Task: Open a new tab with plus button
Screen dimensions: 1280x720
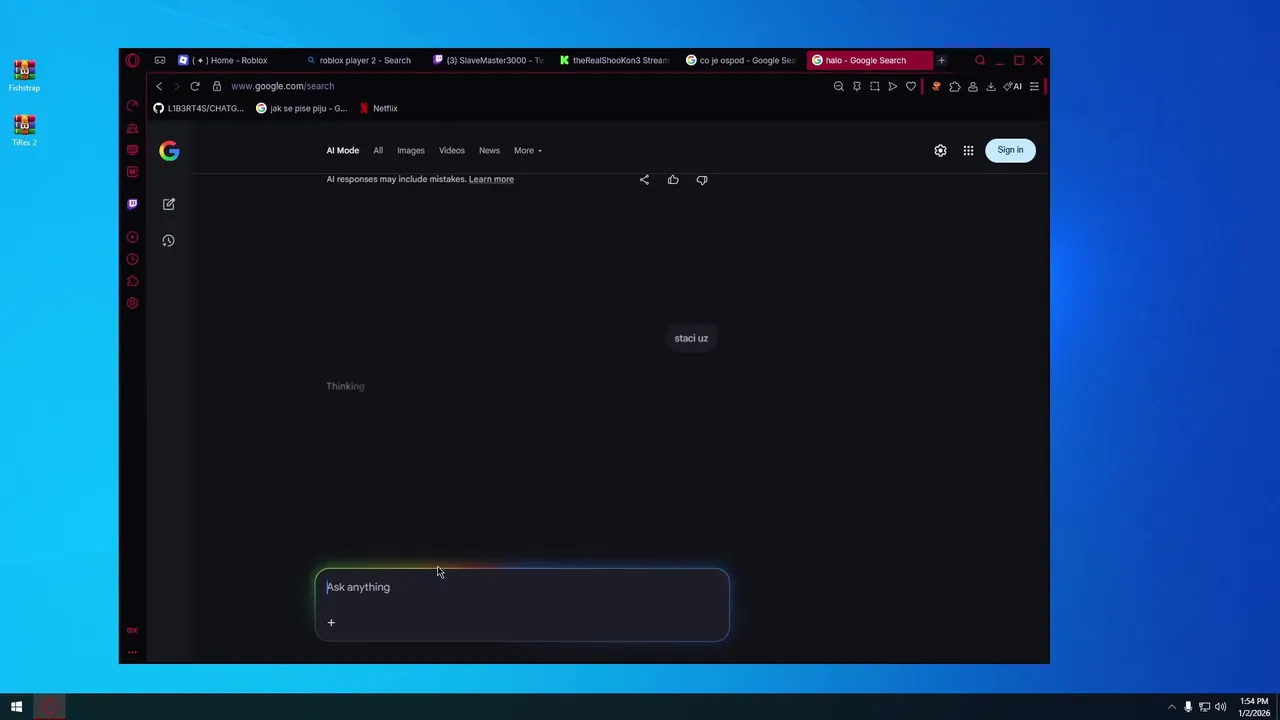Action: coord(941,61)
